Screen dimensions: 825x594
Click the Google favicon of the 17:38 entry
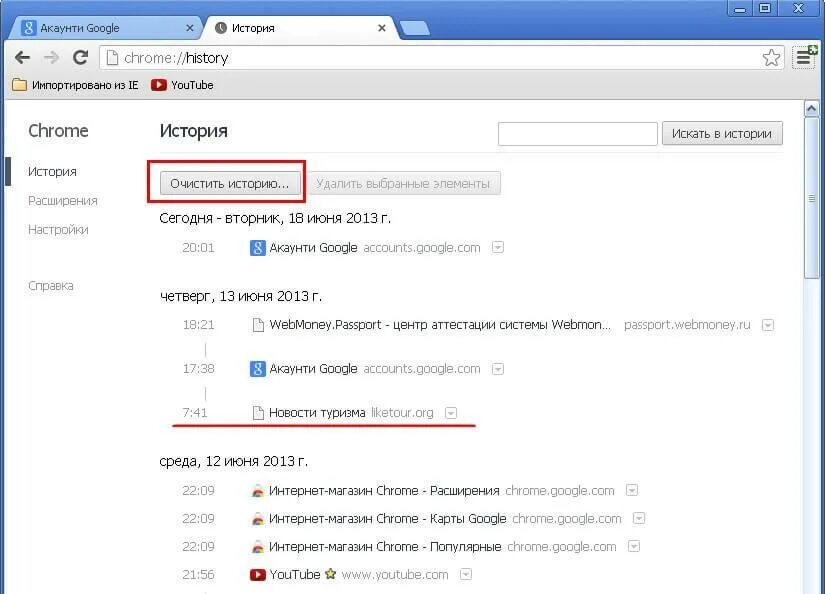257,368
